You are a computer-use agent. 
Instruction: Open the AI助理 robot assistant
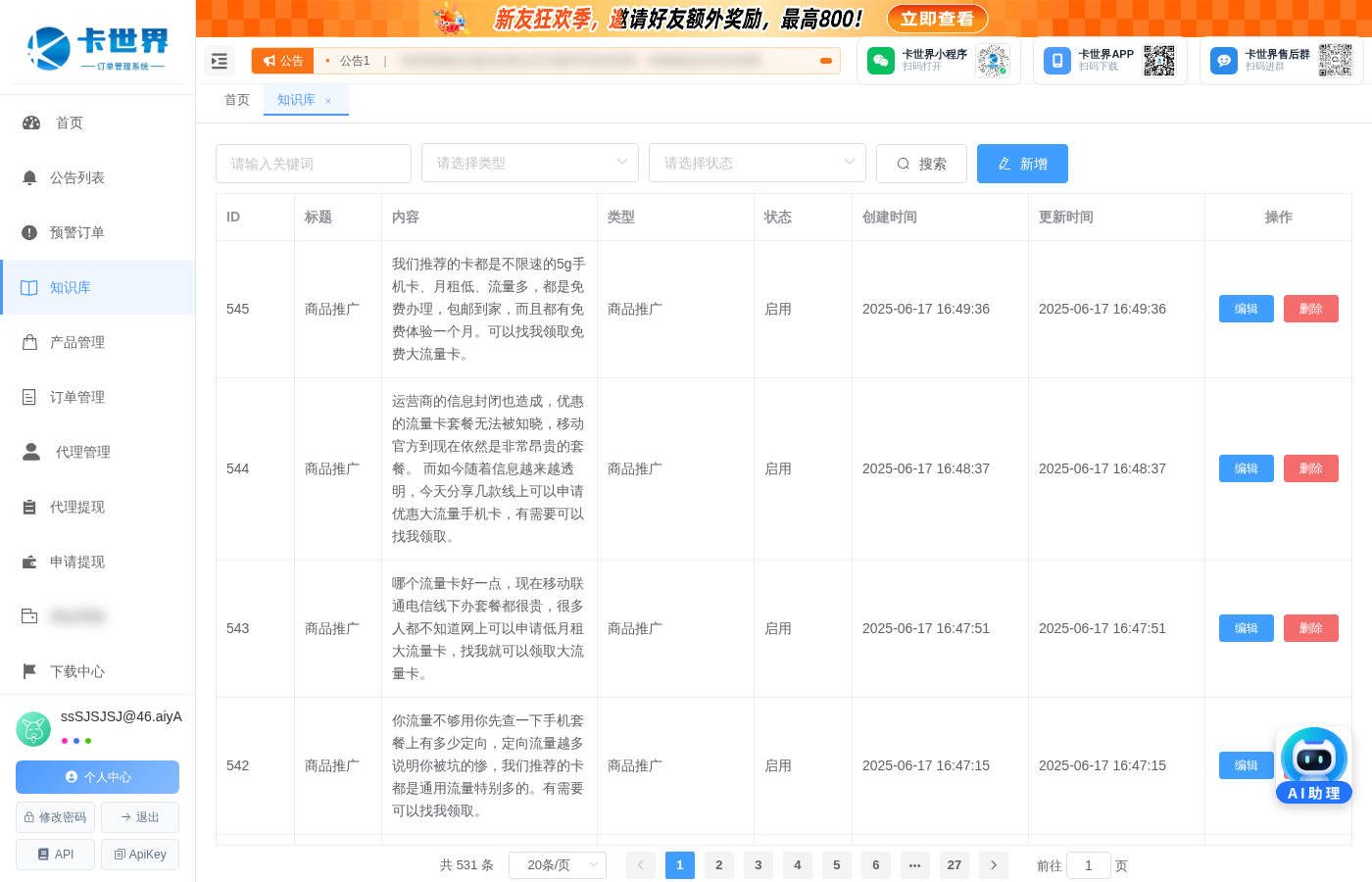pos(1314,765)
